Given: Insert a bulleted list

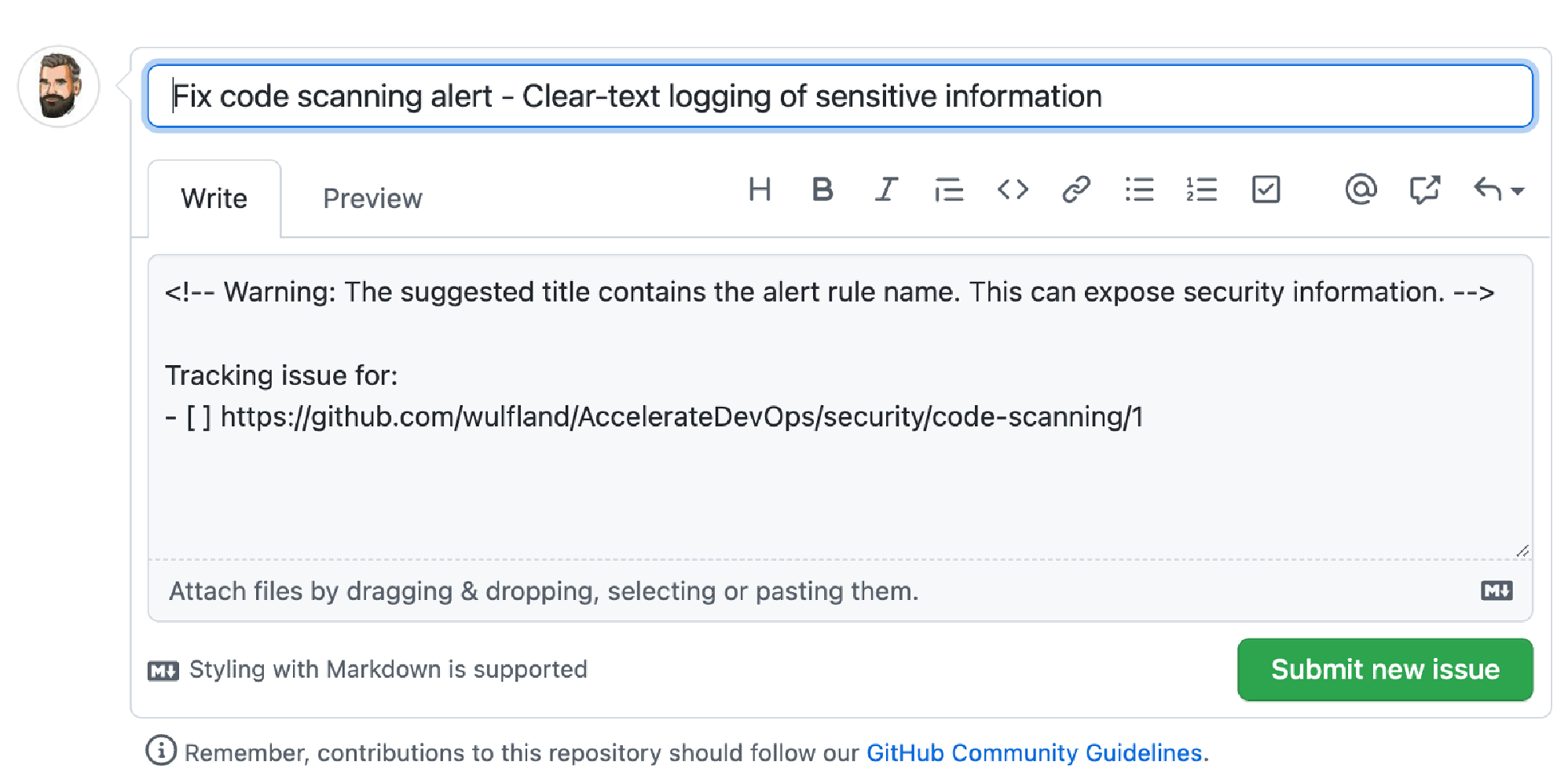Looking at the screenshot, I should pos(1139,189).
